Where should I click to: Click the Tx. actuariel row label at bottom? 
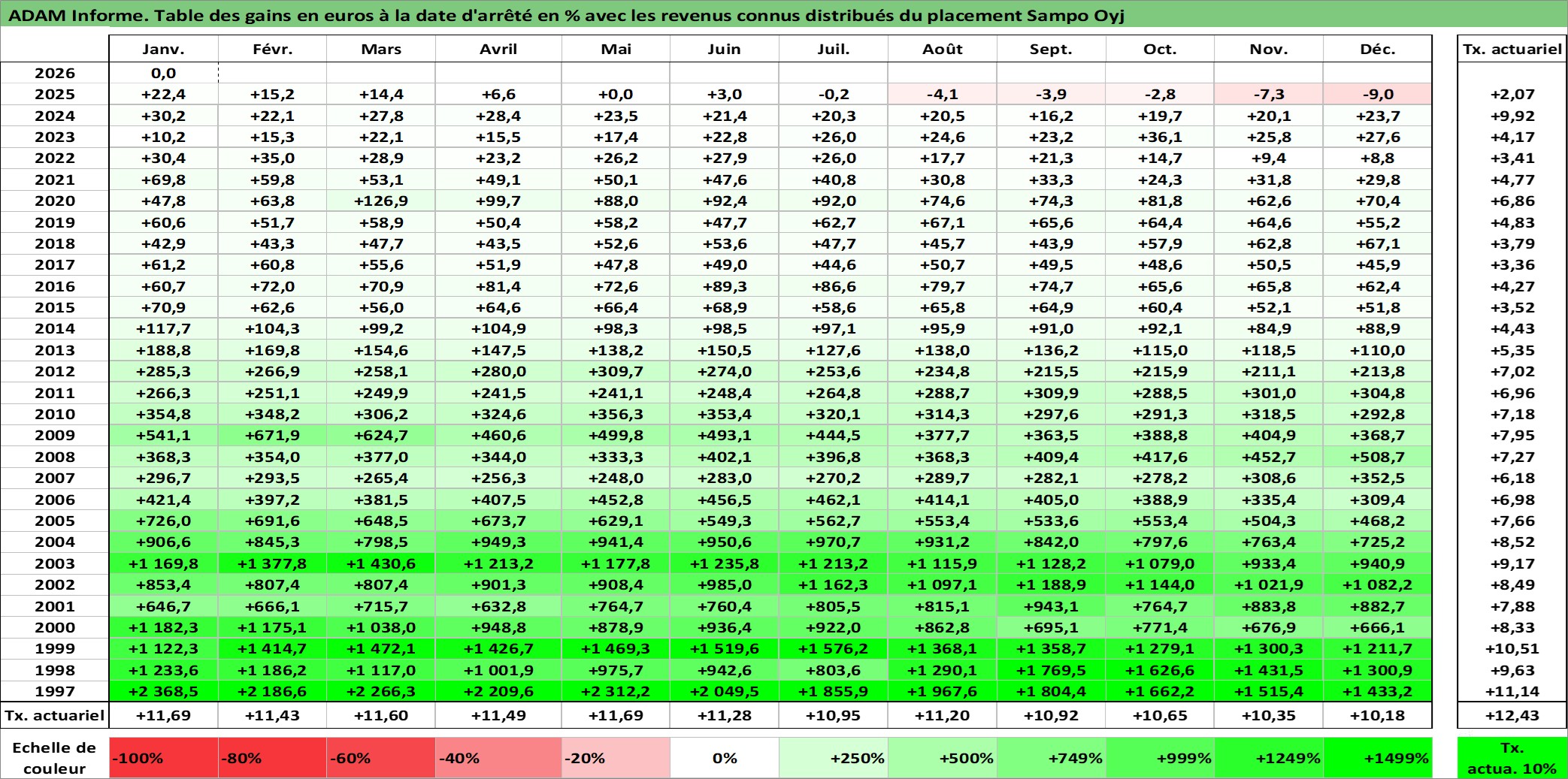click(x=55, y=715)
